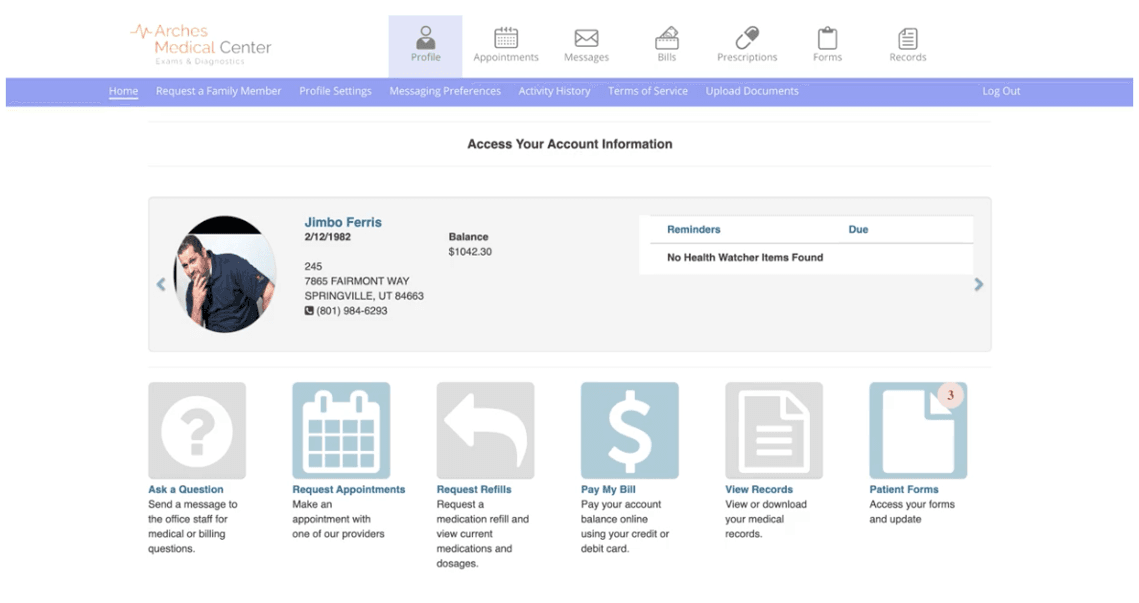This screenshot has width=1139, height=603.
Task: Click the Jimbo Ferris name link
Action: coord(343,222)
